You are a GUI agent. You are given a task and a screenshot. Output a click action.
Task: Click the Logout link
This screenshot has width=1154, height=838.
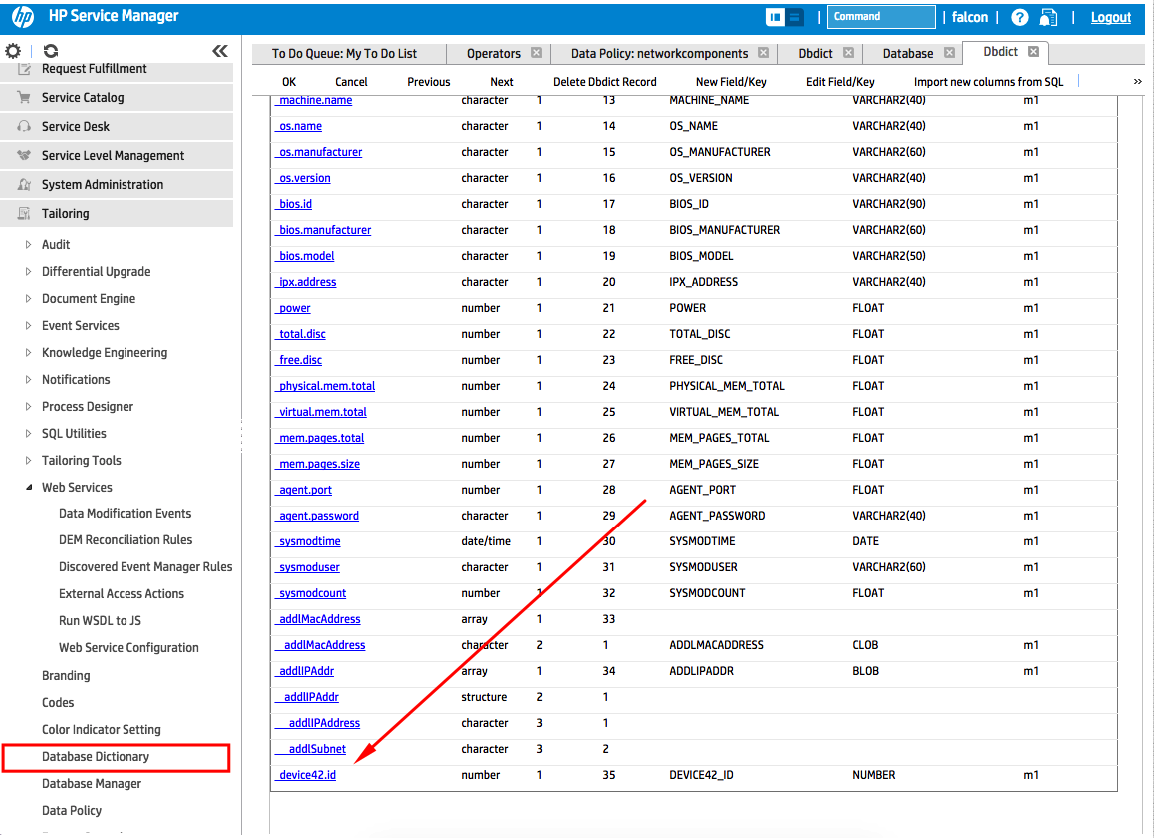click(1110, 16)
